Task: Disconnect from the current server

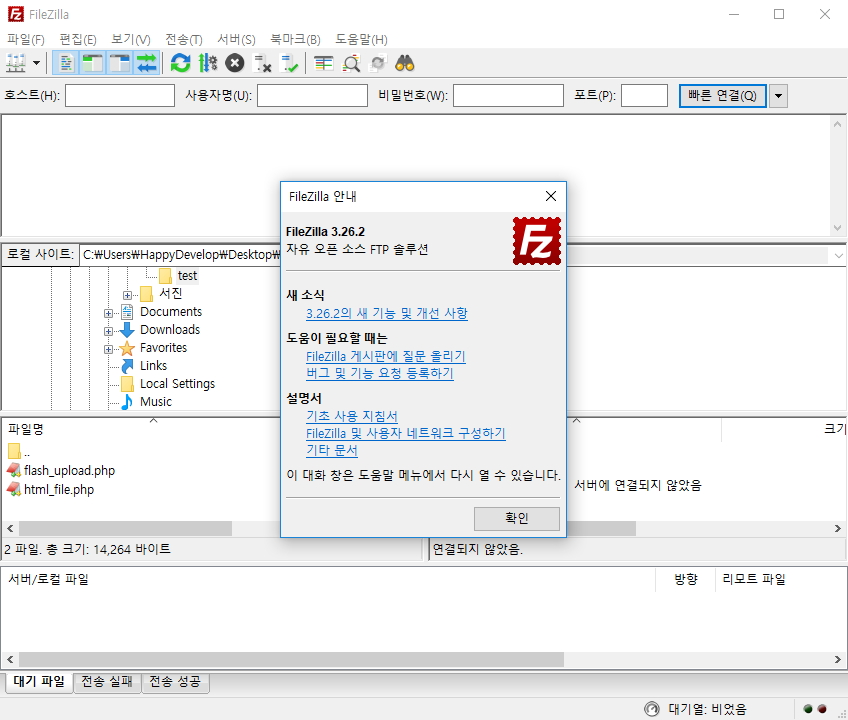Action: [x=262, y=63]
